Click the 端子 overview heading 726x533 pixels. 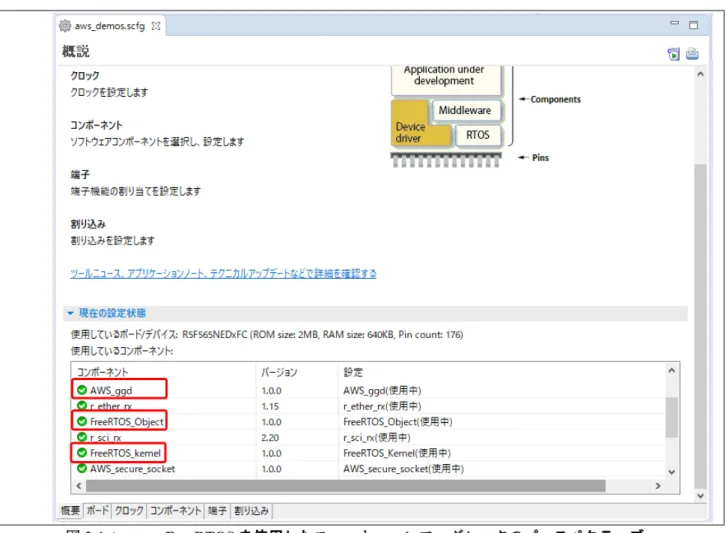click(80, 175)
